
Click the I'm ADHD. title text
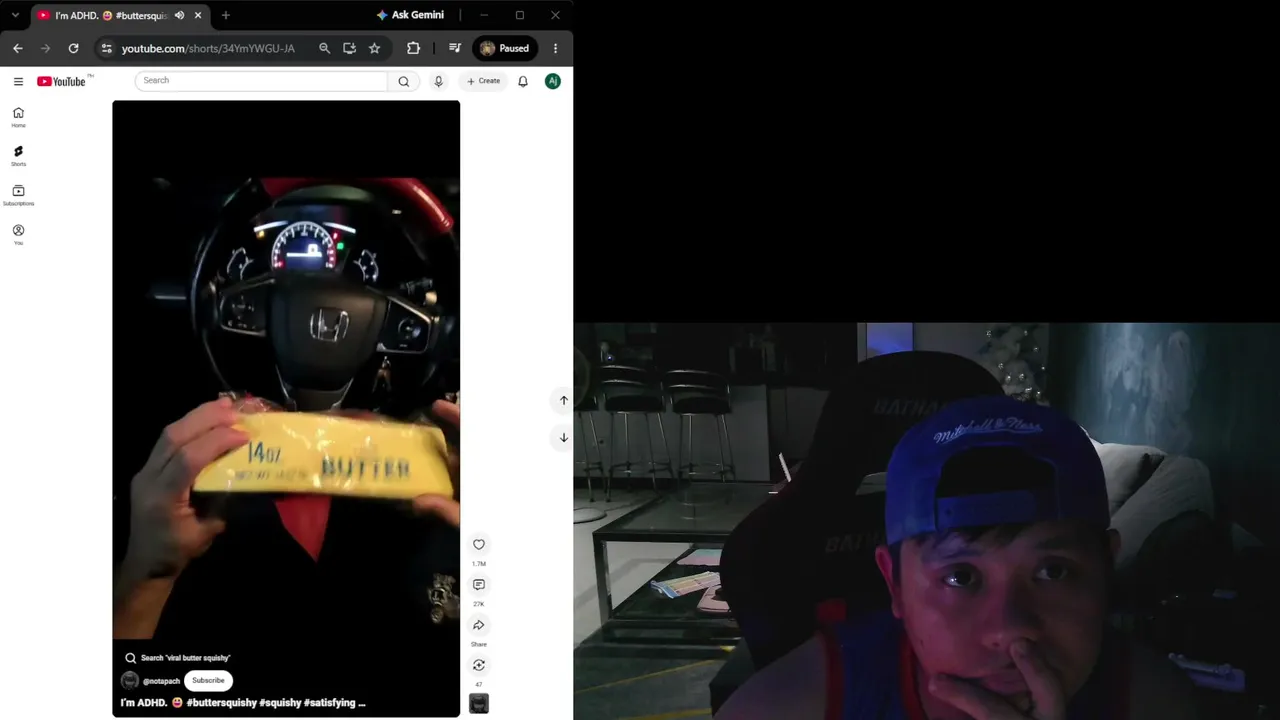[144, 703]
